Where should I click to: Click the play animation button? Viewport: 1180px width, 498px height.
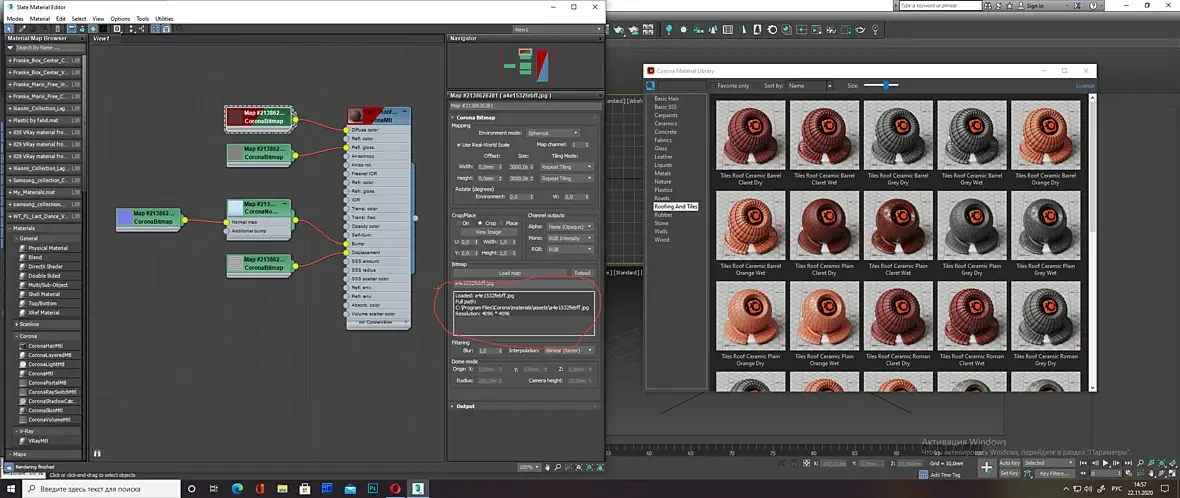(x=1105, y=463)
